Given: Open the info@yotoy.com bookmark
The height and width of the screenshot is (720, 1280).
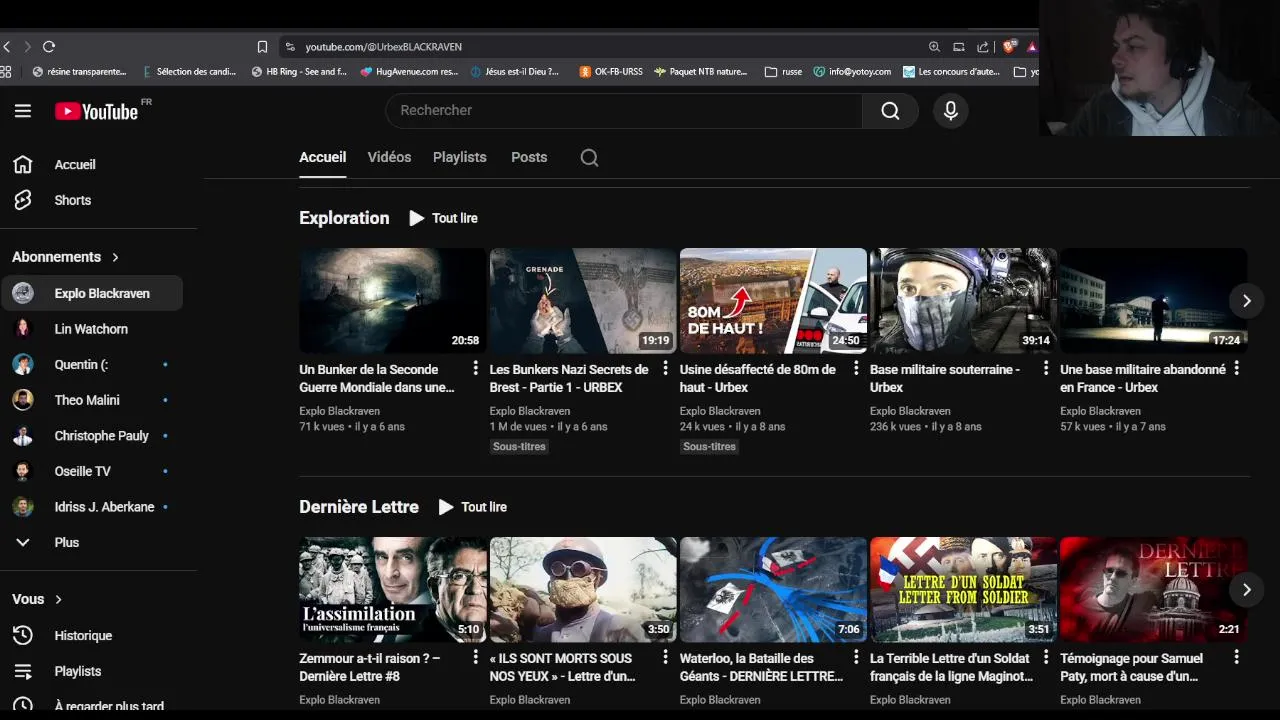Looking at the screenshot, I should [x=852, y=72].
